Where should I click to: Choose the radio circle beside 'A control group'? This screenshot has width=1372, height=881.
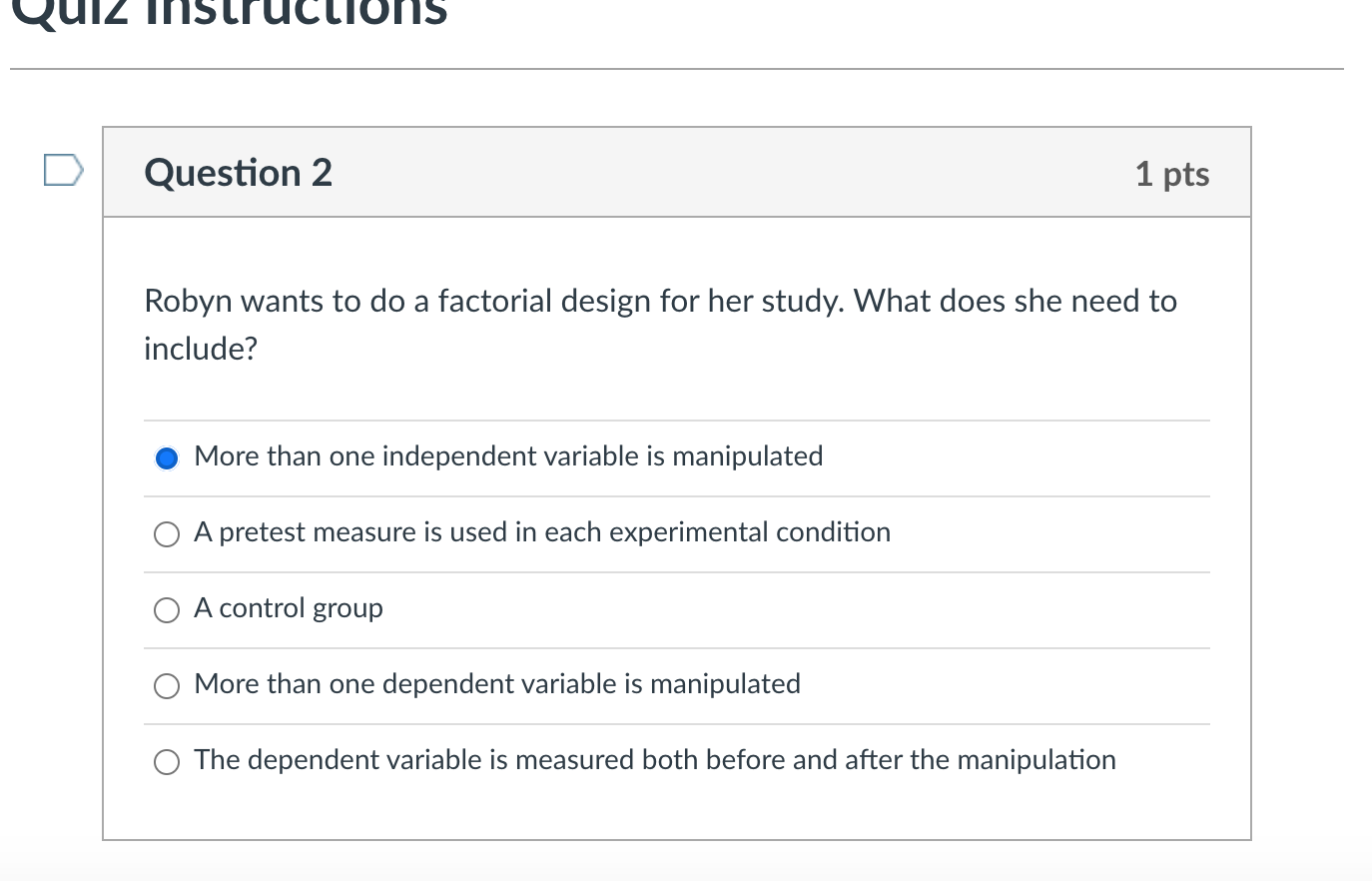[167, 610]
